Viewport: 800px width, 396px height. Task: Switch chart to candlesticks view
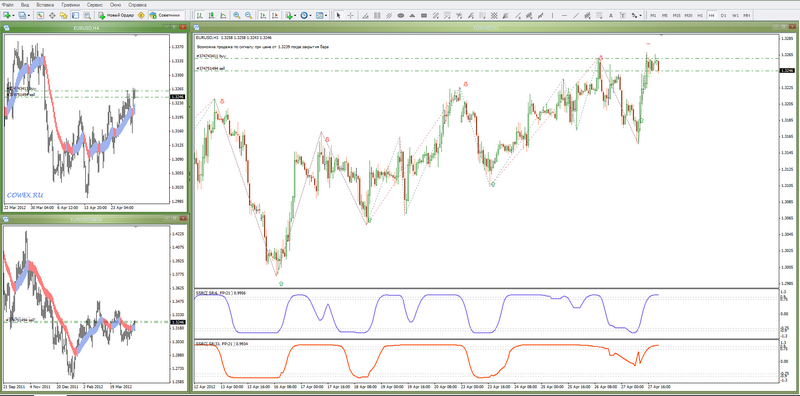pos(211,15)
